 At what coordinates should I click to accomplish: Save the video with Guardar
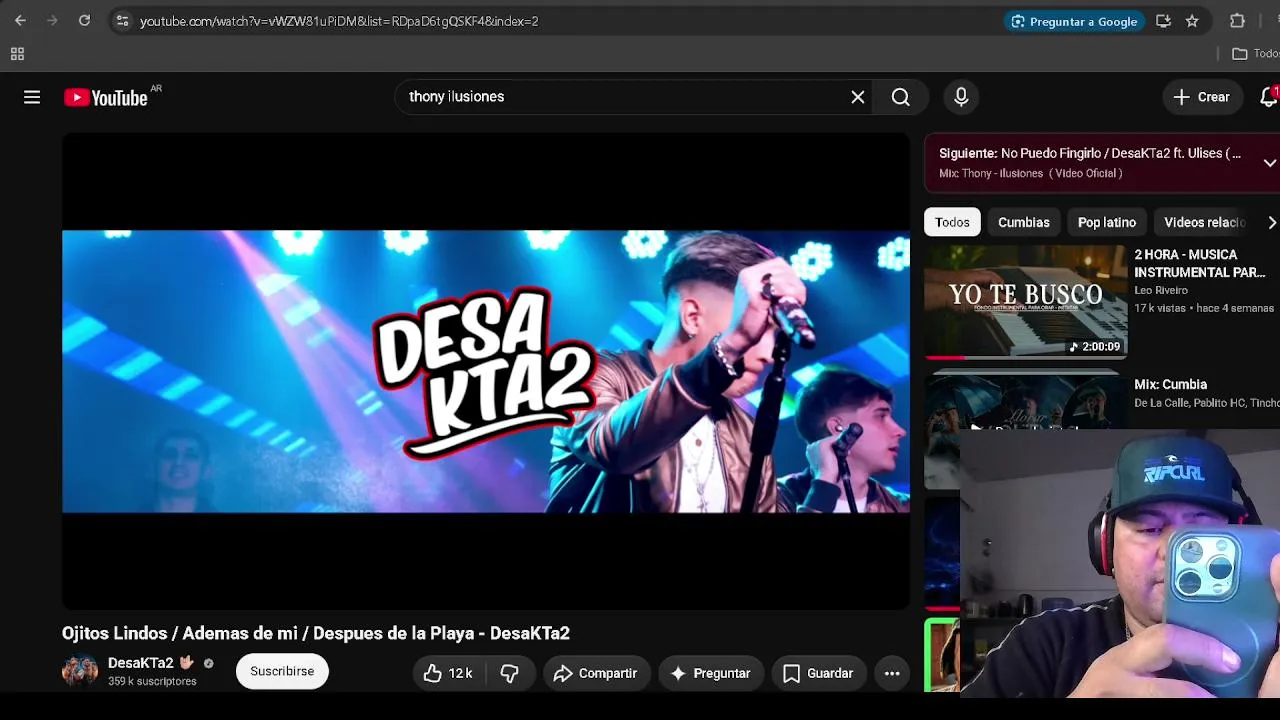click(x=818, y=673)
